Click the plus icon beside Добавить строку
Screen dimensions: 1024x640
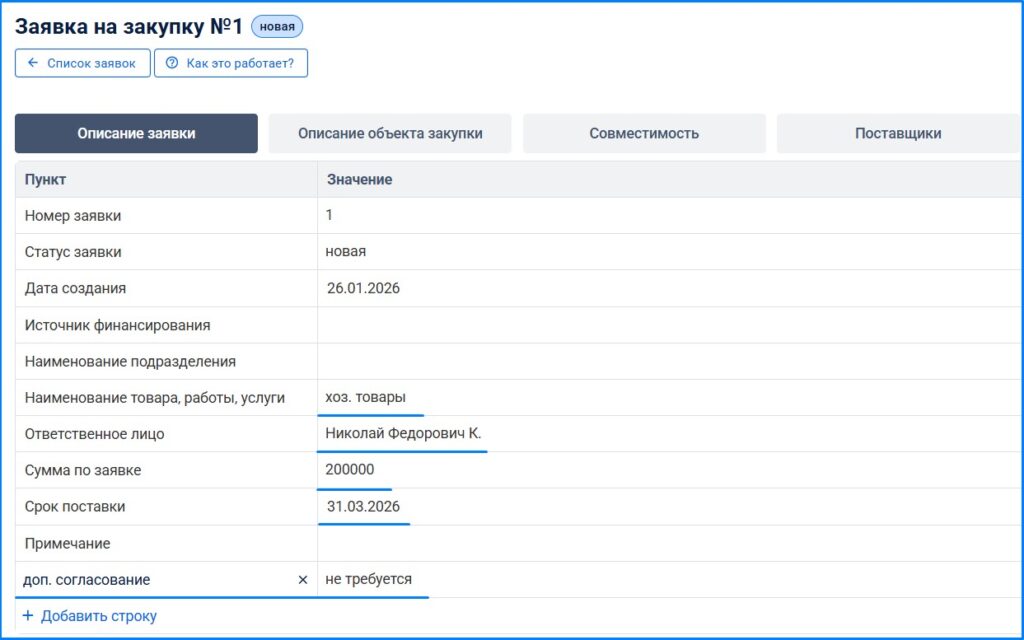(x=27, y=615)
